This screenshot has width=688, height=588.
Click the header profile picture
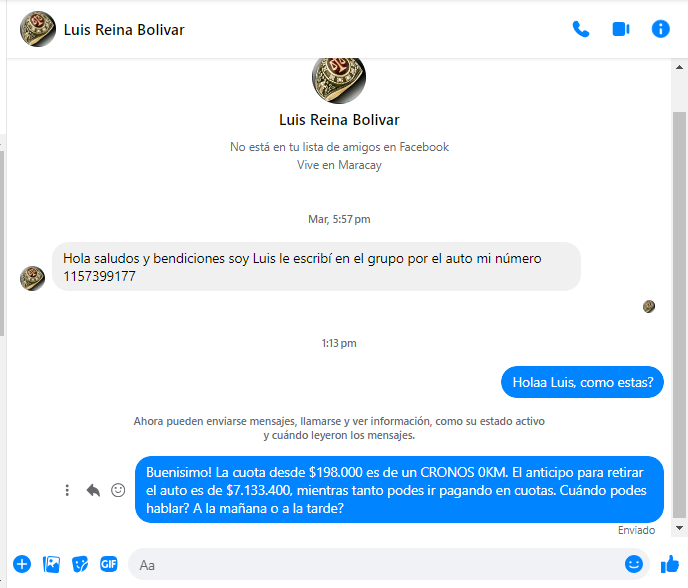coord(38,29)
